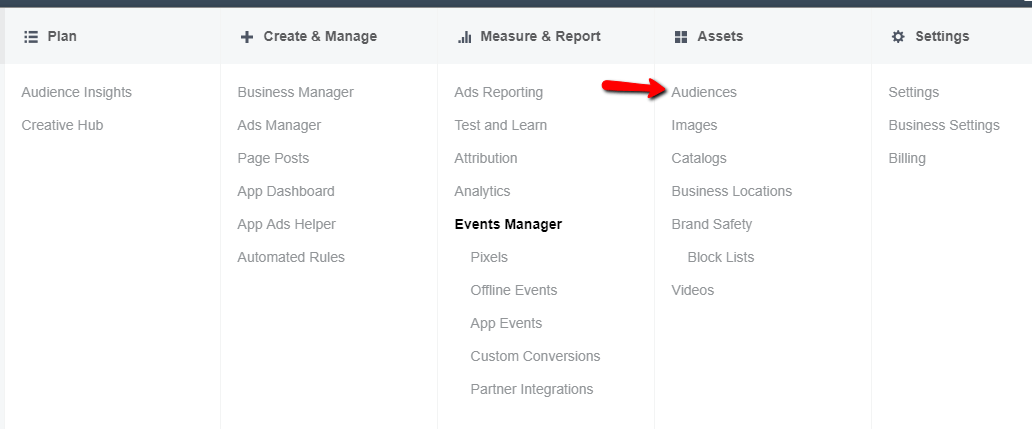Go to Partner Integrations

pyautogui.click(x=531, y=389)
